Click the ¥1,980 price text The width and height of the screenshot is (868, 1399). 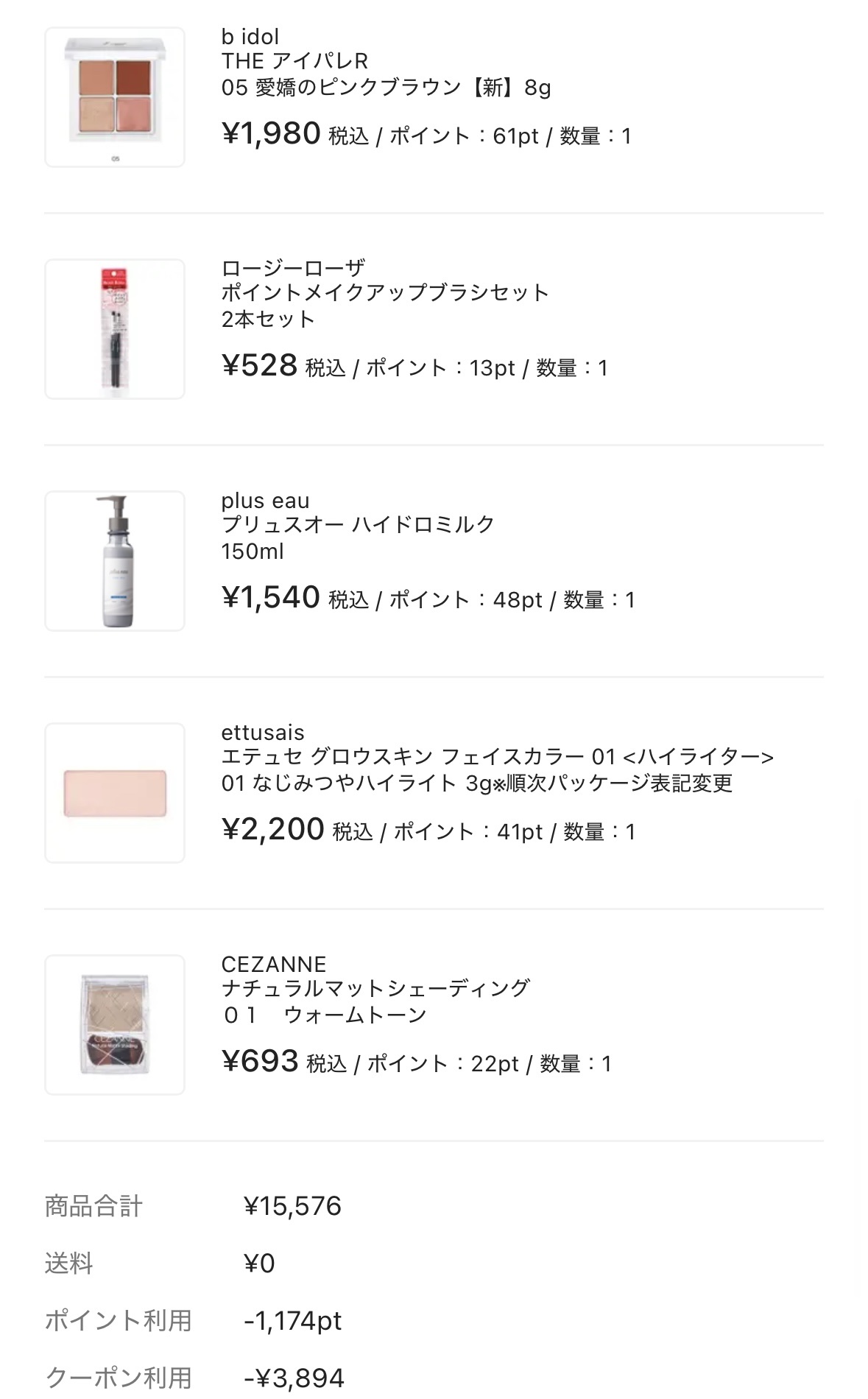[271, 134]
